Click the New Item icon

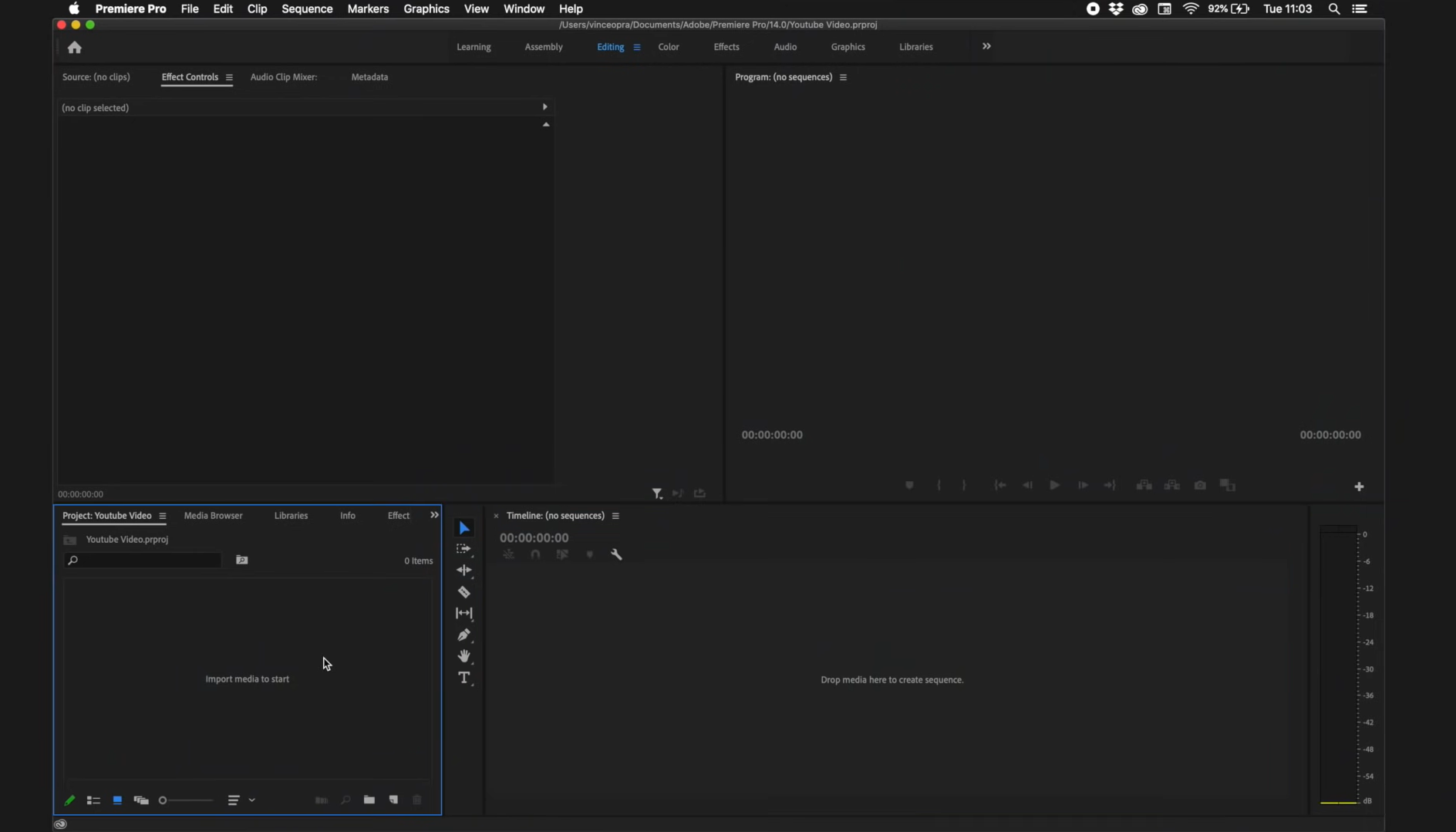click(x=393, y=800)
